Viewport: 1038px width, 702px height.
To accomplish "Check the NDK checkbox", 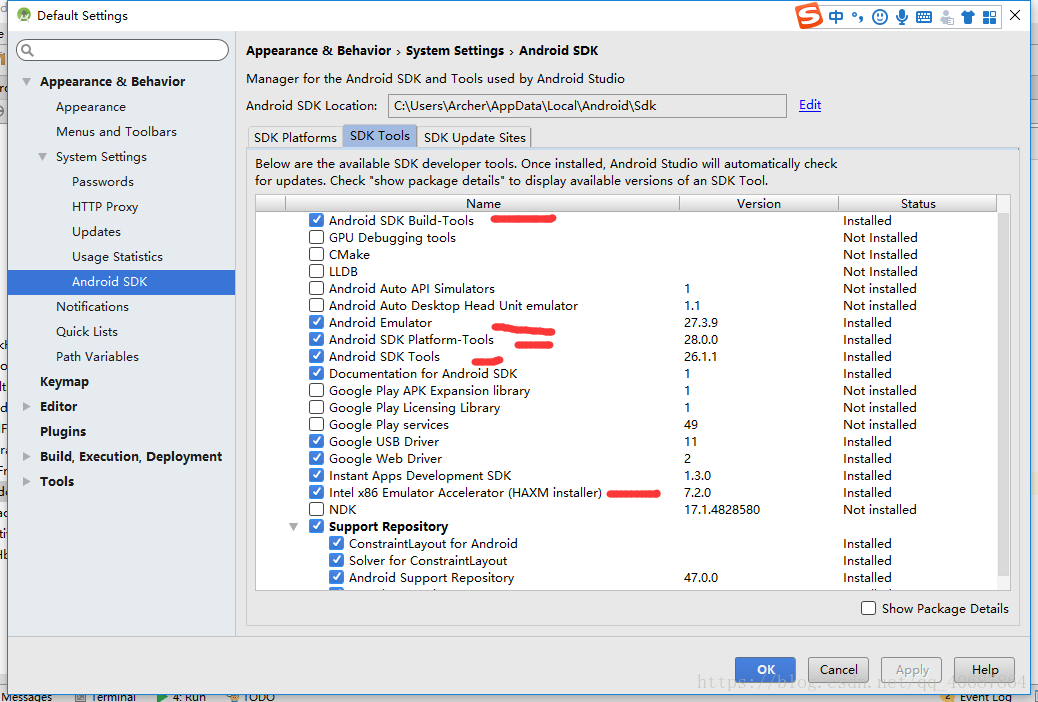I will coord(316,509).
